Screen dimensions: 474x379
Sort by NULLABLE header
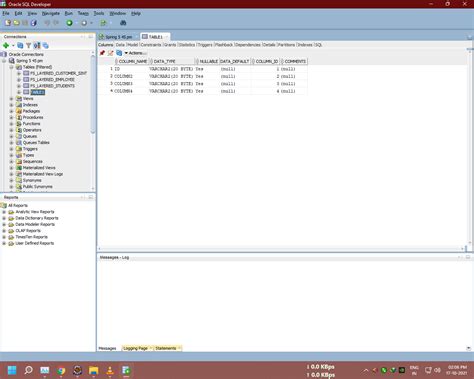click(x=208, y=61)
